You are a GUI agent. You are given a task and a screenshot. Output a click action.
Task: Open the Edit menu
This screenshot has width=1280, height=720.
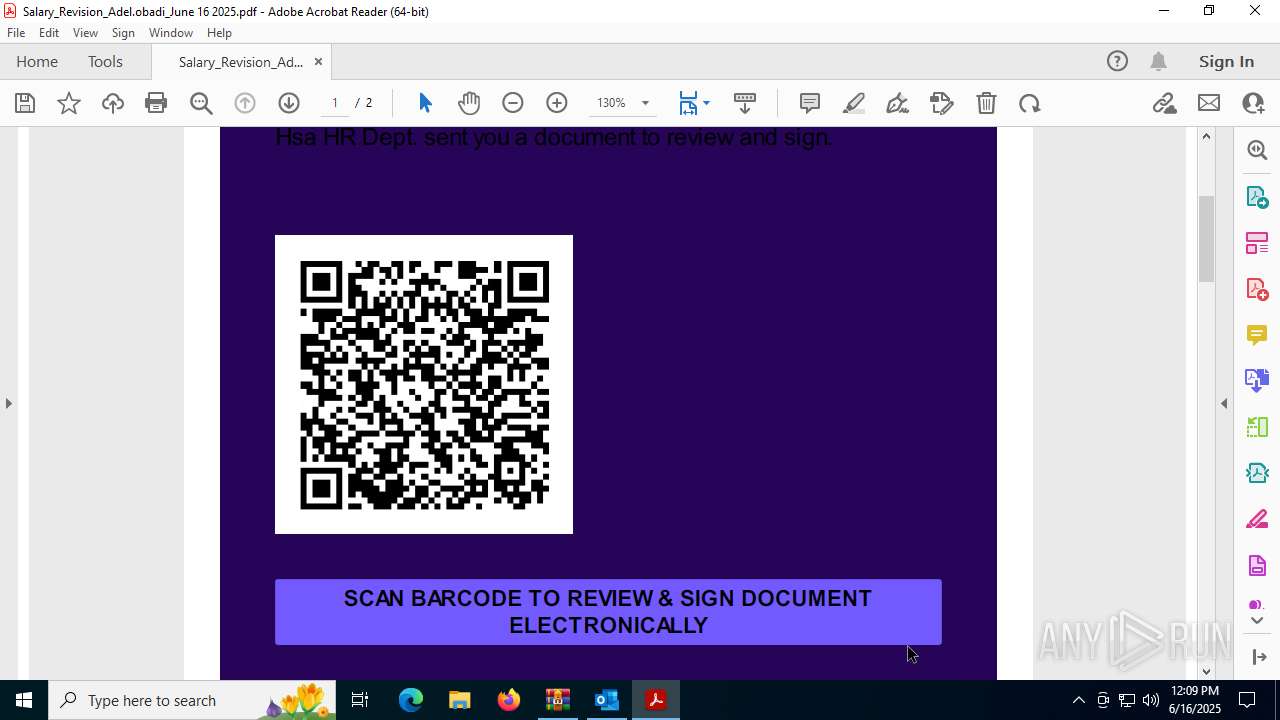[49, 33]
